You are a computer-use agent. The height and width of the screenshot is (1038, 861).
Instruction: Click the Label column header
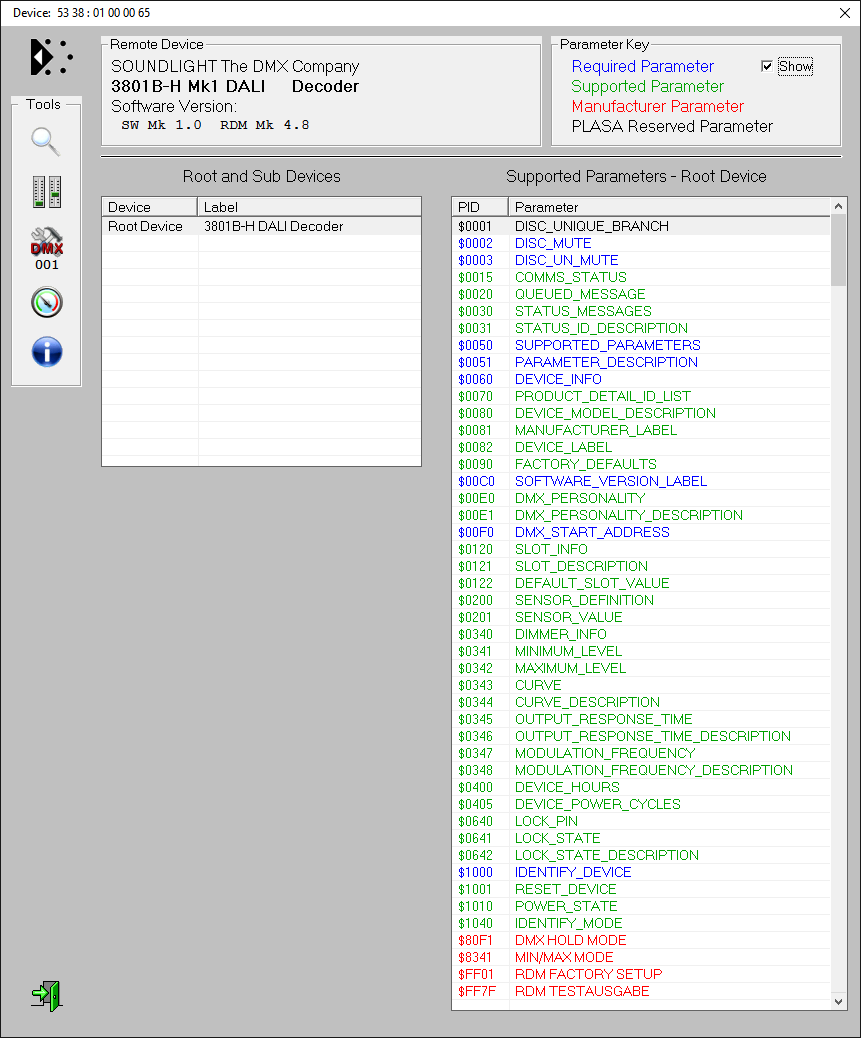click(x=309, y=207)
